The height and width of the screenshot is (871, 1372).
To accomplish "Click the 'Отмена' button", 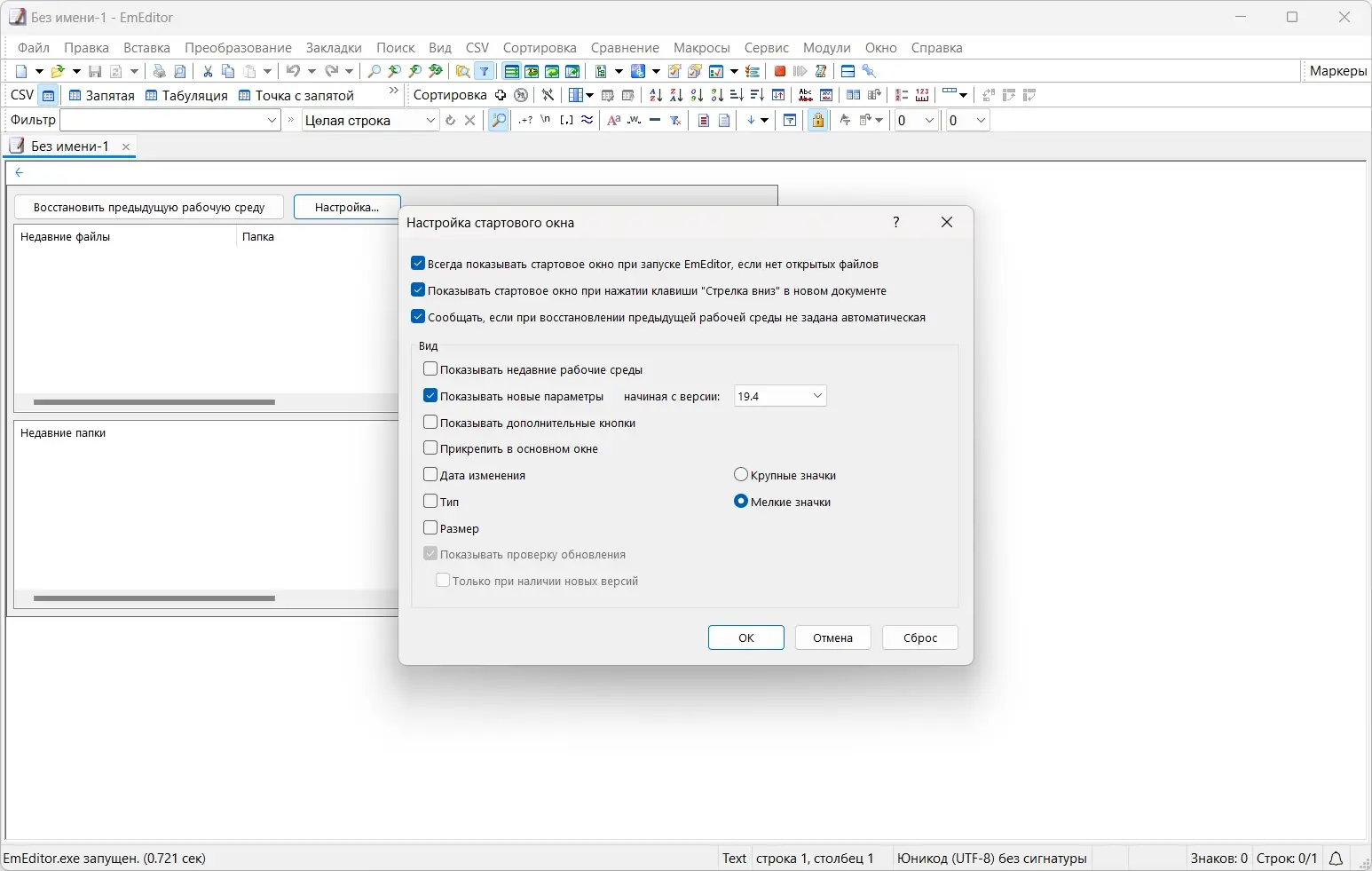I will click(x=832, y=637).
